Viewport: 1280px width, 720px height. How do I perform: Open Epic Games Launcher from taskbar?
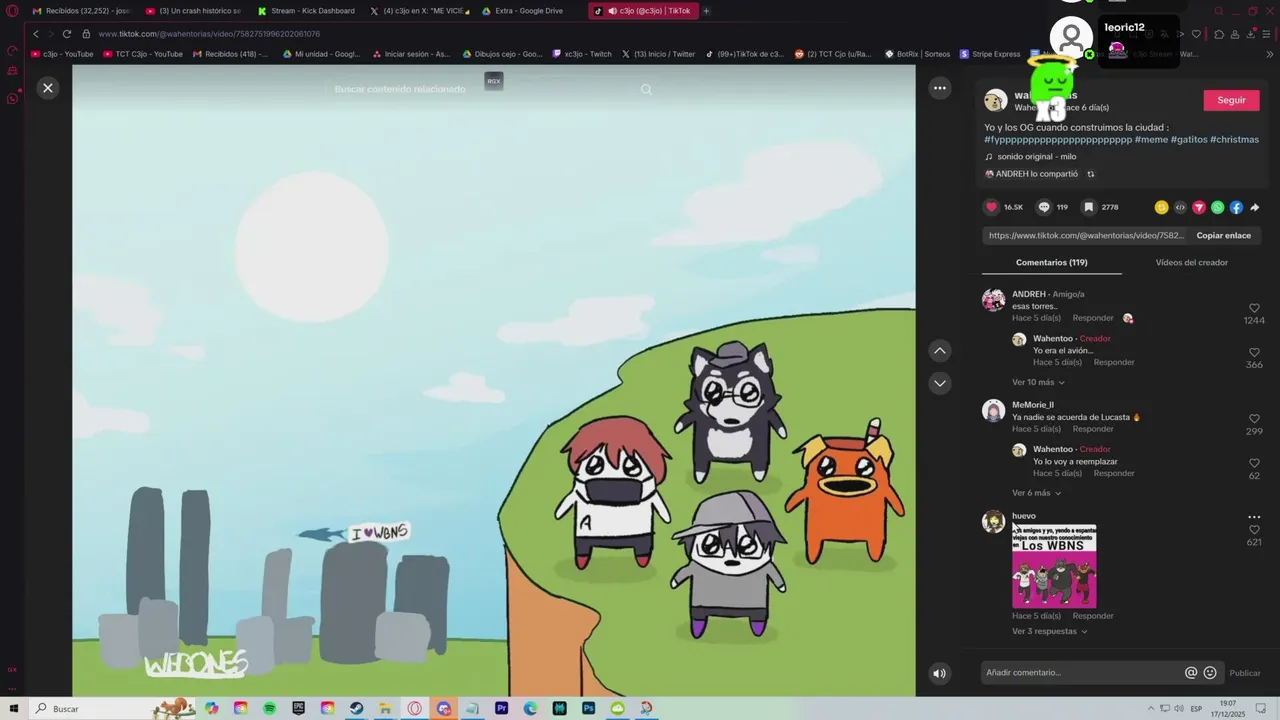pos(299,708)
